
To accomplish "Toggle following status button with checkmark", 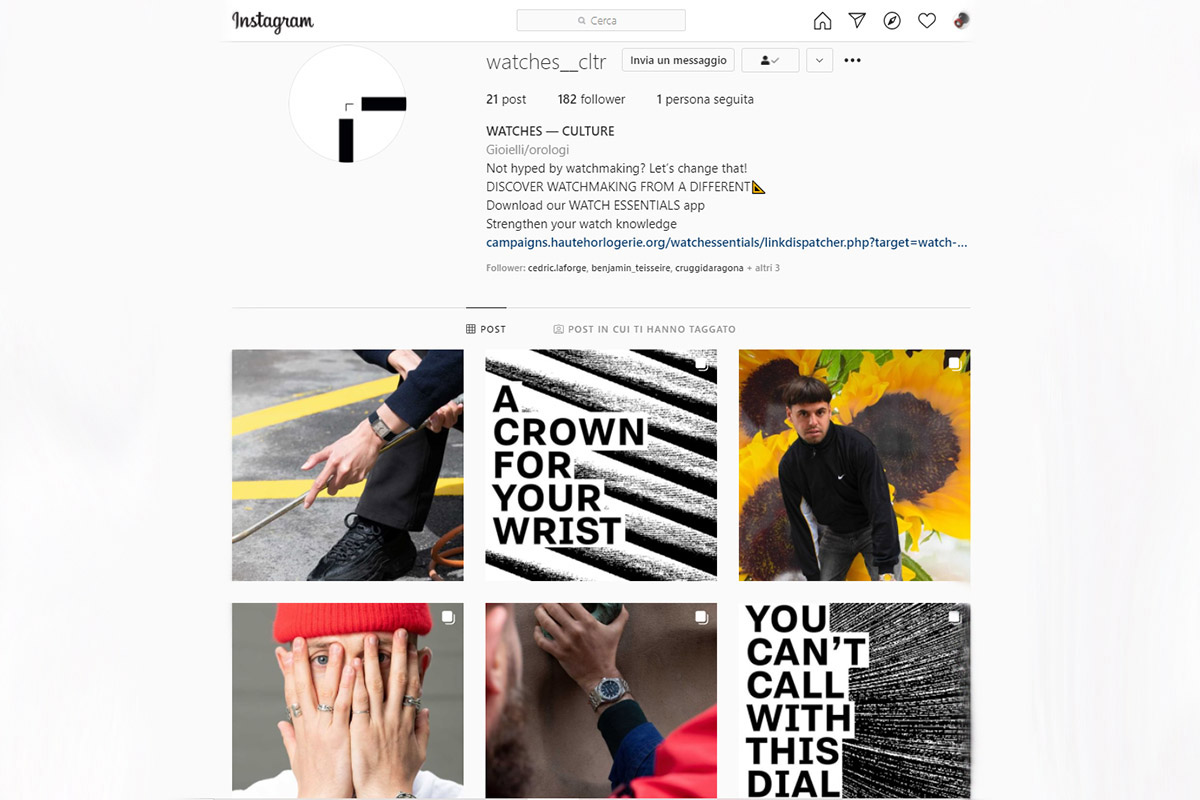I will [770, 60].
